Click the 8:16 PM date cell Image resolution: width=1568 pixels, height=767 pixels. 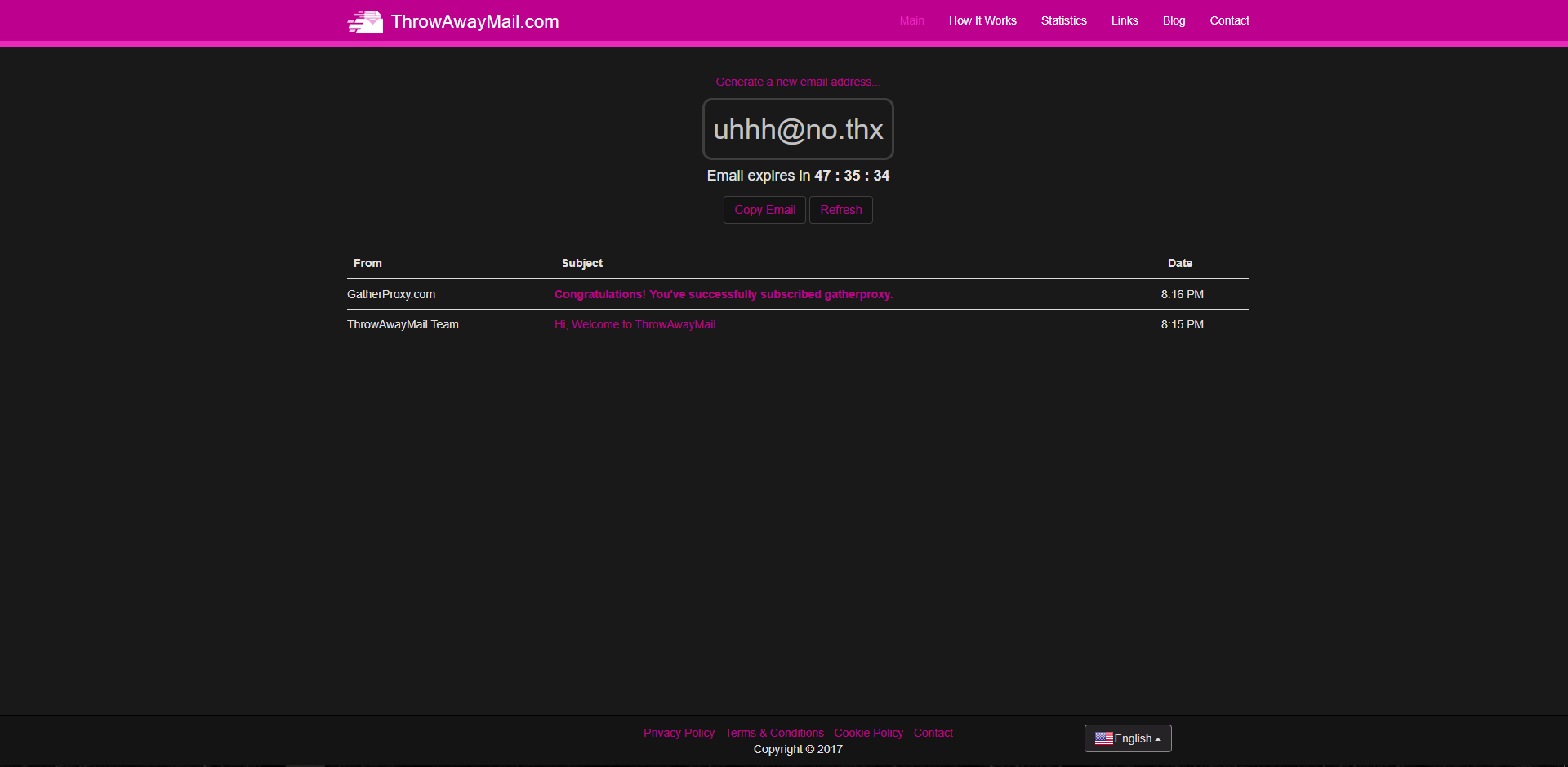(x=1182, y=294)
